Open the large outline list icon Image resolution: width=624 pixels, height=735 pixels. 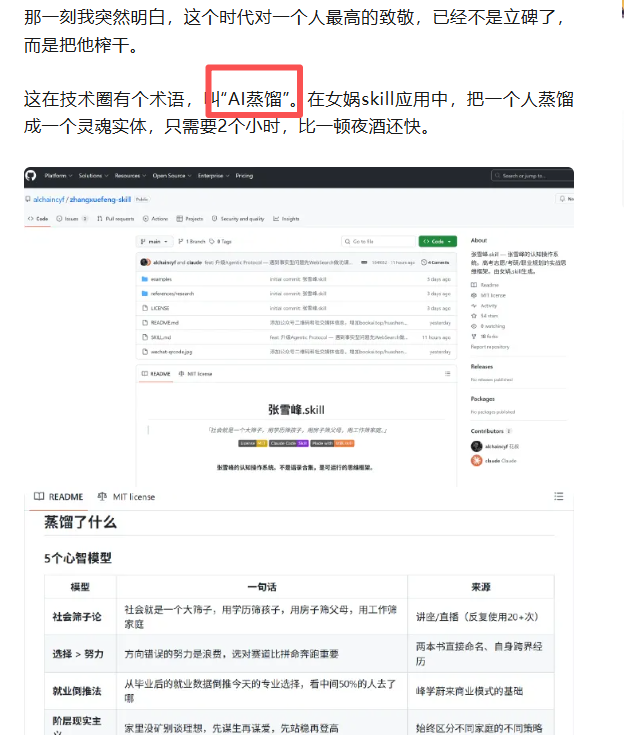pos(558,496)
